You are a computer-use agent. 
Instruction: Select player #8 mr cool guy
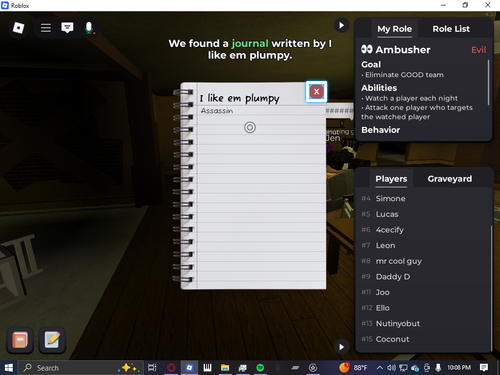coord(423,261)
